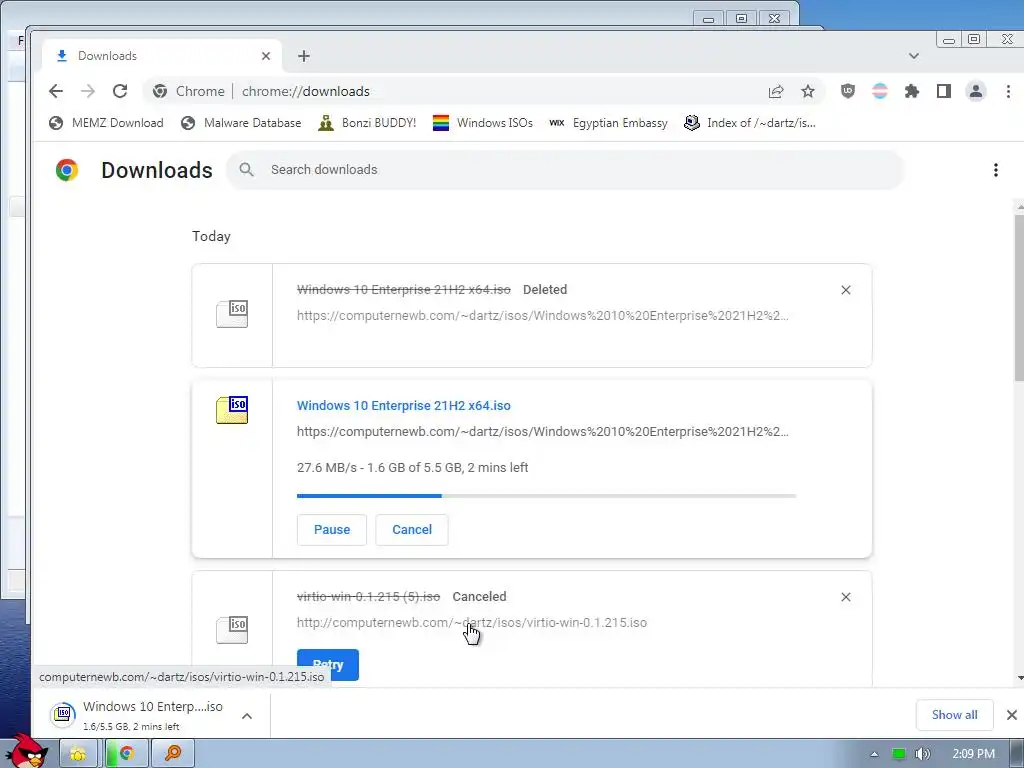Select the Downloads browser tab
The width and height of the screenshot is (1024, 768).
162,56
